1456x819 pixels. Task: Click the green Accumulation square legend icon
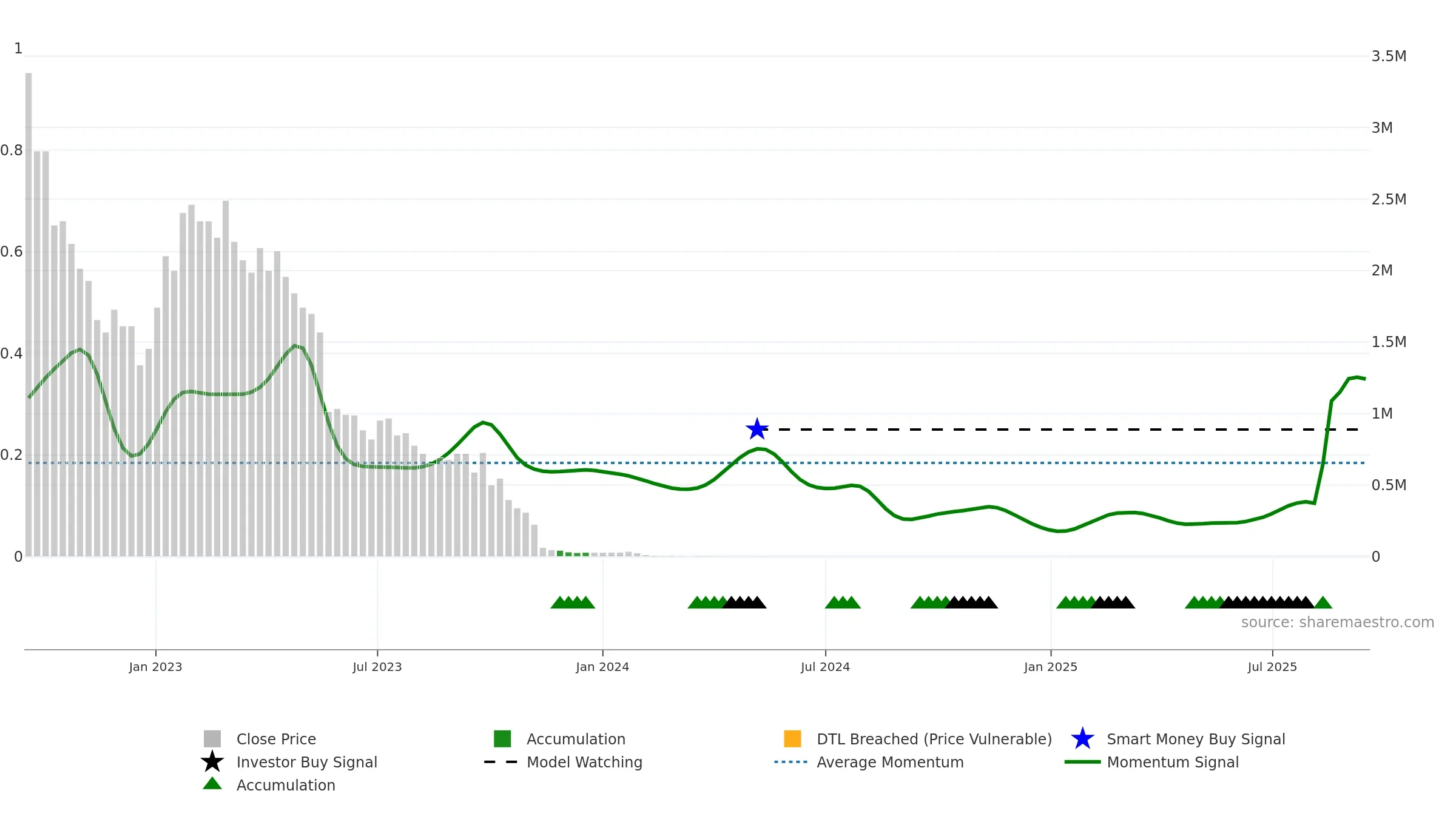tap(502, 739)
